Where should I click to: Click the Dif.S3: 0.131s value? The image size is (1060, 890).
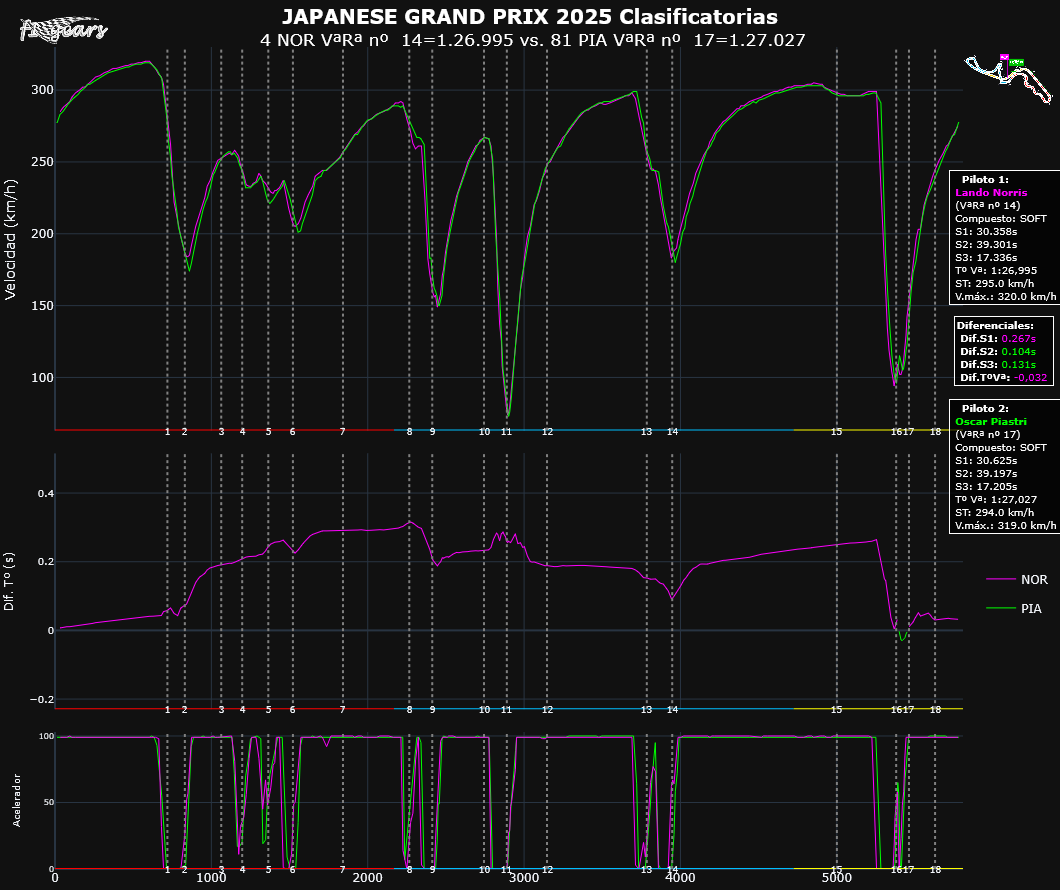pyautogui.click(x=998, y=364)
